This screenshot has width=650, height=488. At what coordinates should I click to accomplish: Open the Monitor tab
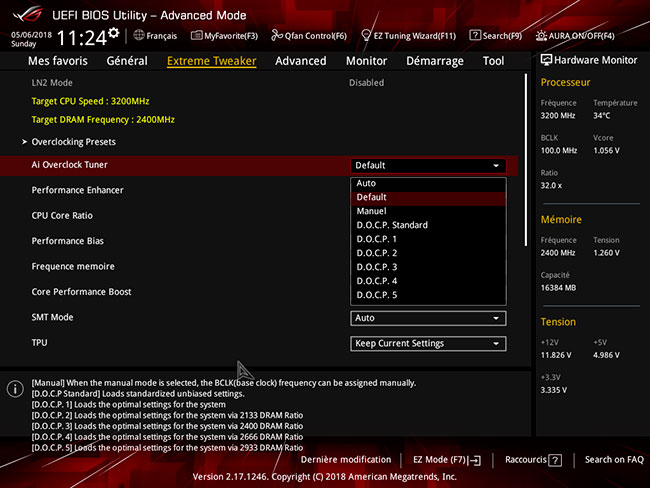click(x=366, y=61)
